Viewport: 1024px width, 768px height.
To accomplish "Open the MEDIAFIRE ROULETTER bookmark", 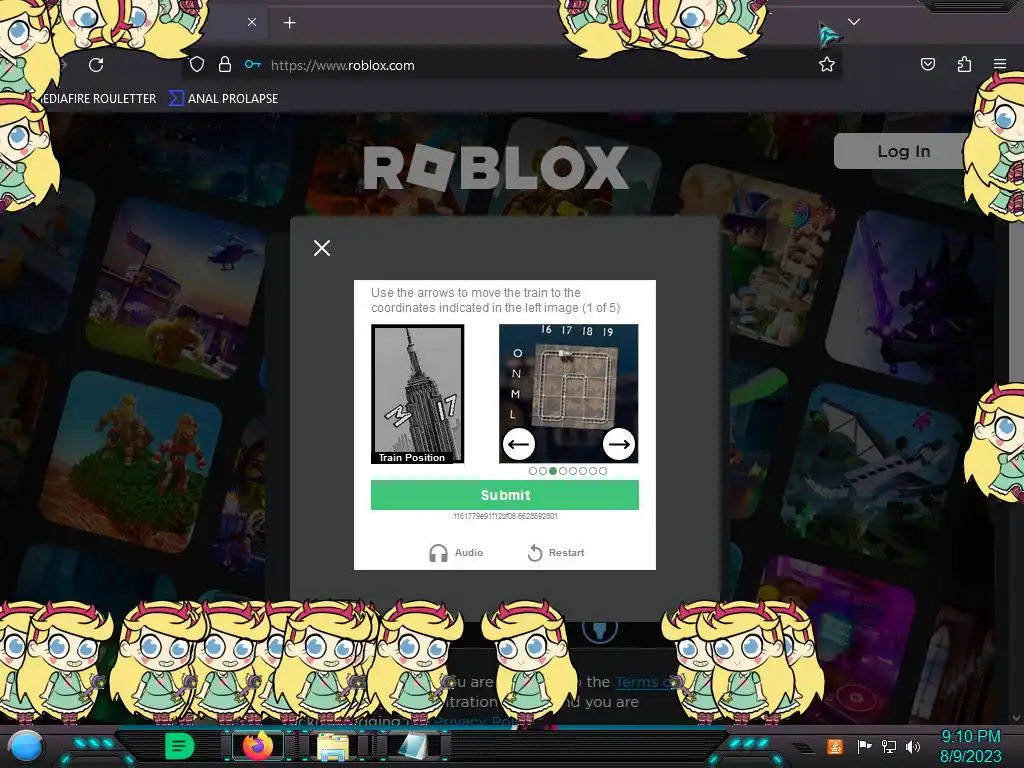I will 99,99.
